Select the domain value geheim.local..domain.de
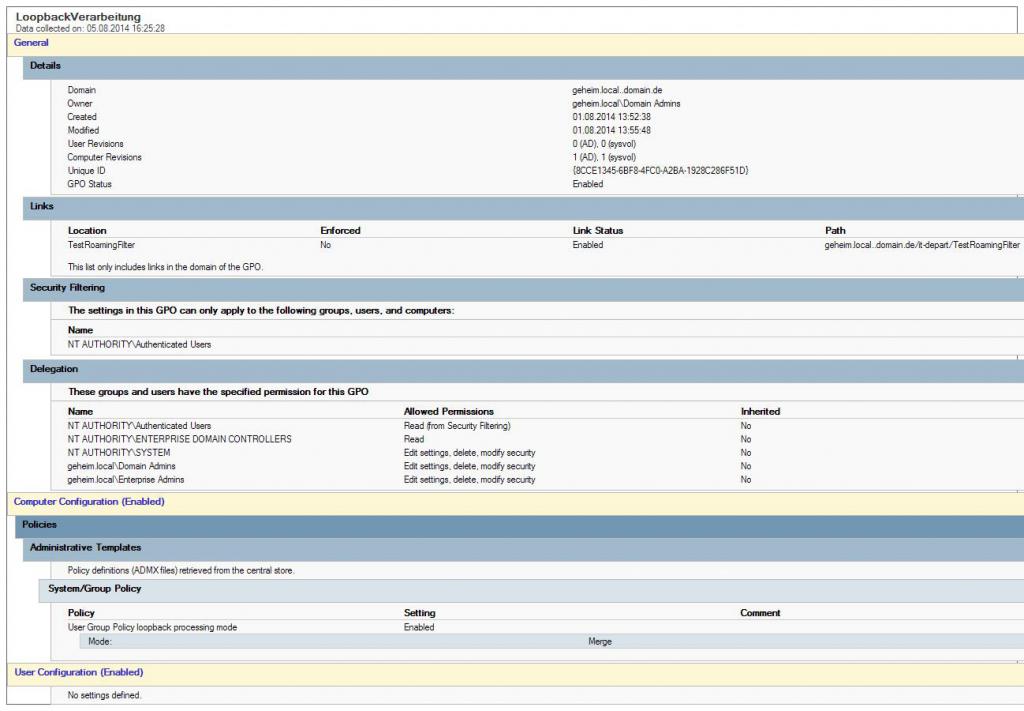This screenshot has height=711, width=1024. [617, 91]
